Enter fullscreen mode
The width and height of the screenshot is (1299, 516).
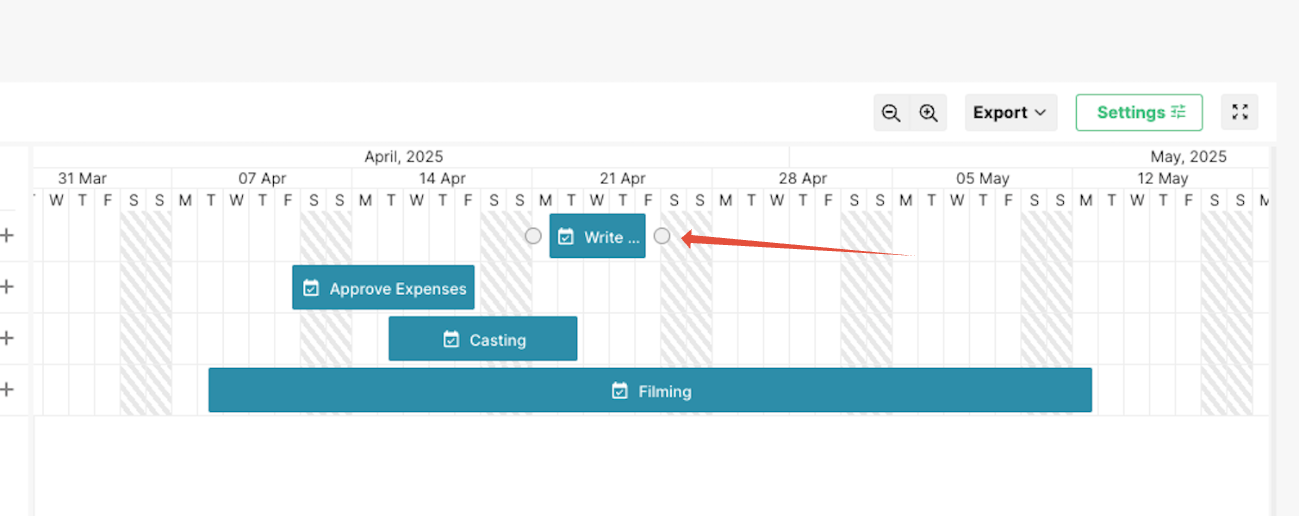coord(1240,113)
